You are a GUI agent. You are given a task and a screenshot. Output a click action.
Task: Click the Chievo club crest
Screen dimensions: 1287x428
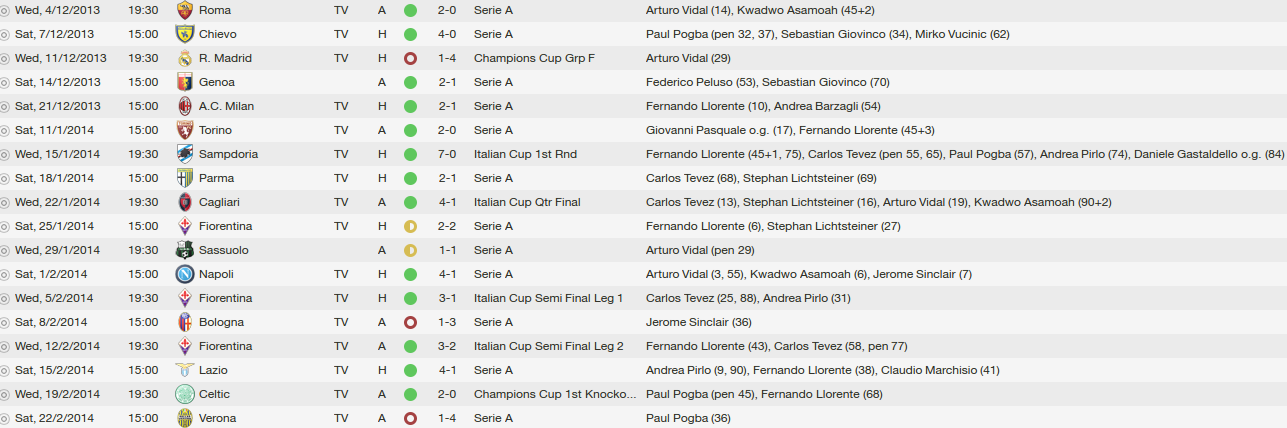coord(184,34)
